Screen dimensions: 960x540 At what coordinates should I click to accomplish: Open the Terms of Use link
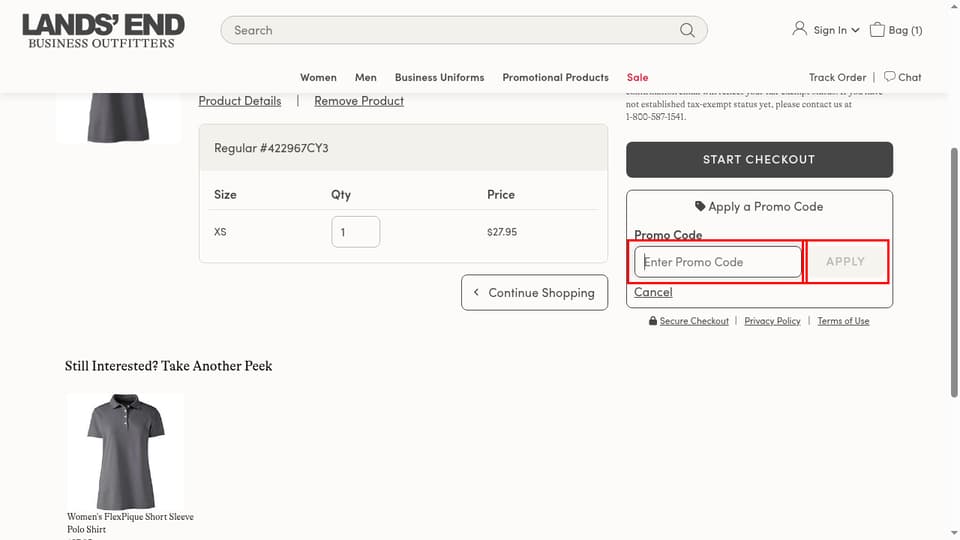(x=843, y=321)
